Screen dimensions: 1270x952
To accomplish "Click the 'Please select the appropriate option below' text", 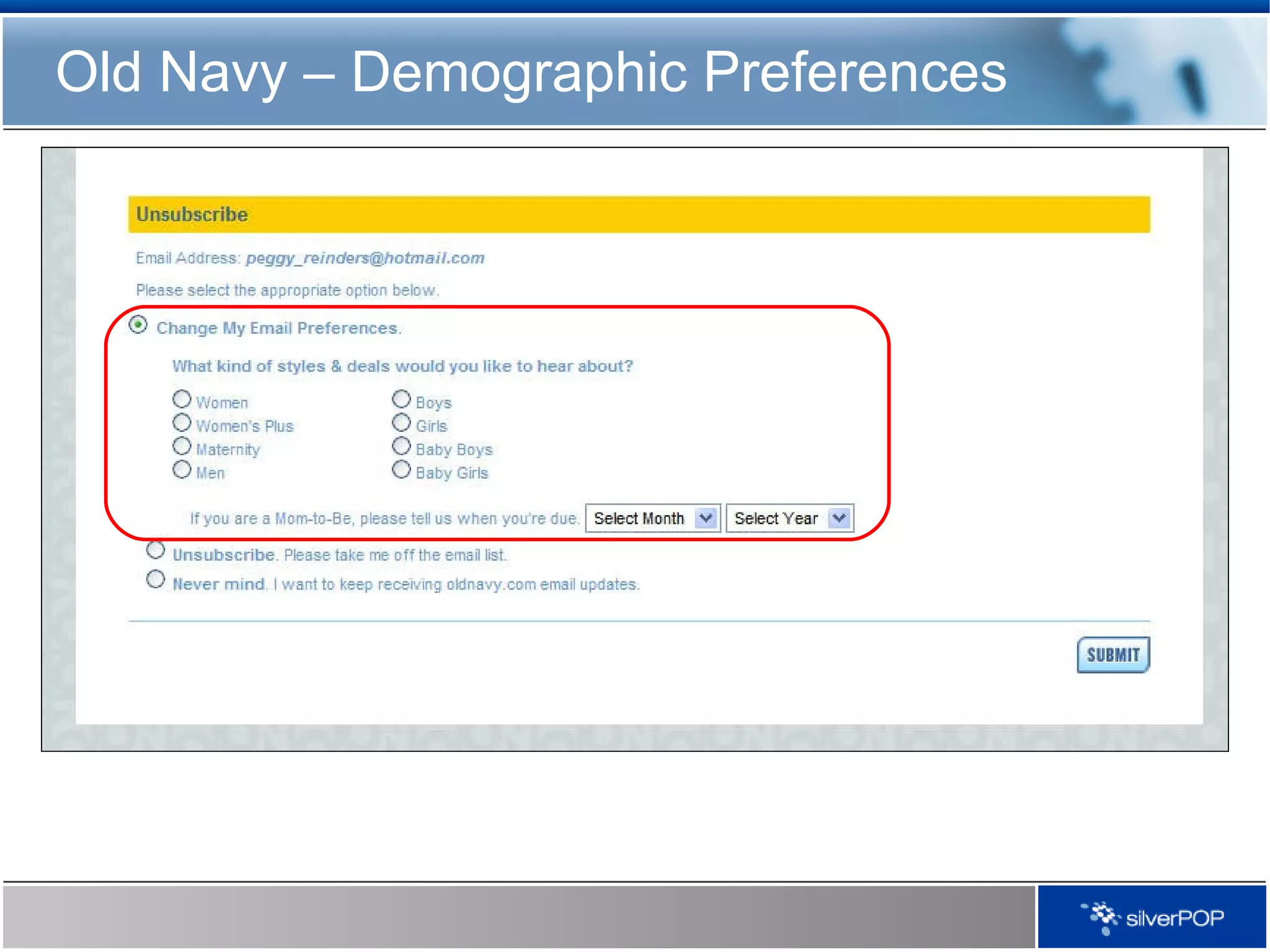I will click(x=288, y=290).
